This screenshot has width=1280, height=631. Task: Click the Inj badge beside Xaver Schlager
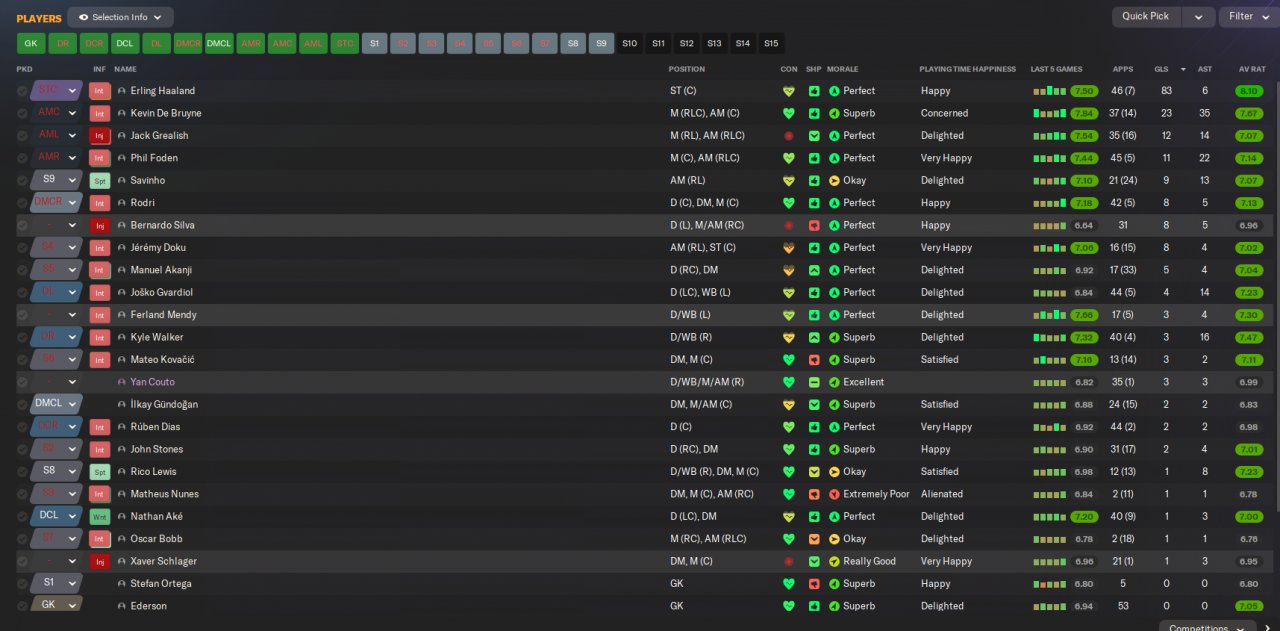(99, 562)
